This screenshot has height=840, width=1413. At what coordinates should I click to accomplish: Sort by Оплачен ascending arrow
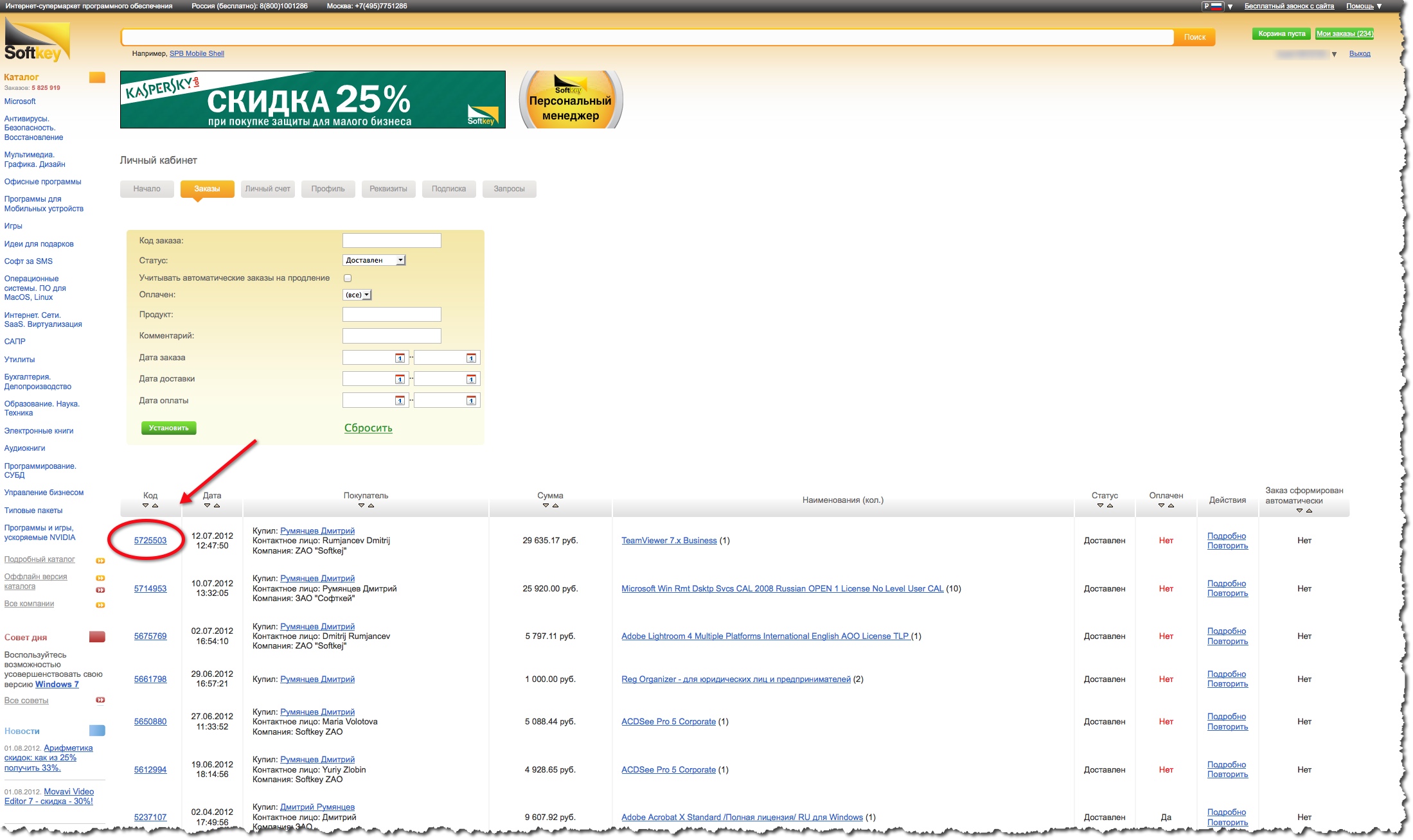point(1171,505)
